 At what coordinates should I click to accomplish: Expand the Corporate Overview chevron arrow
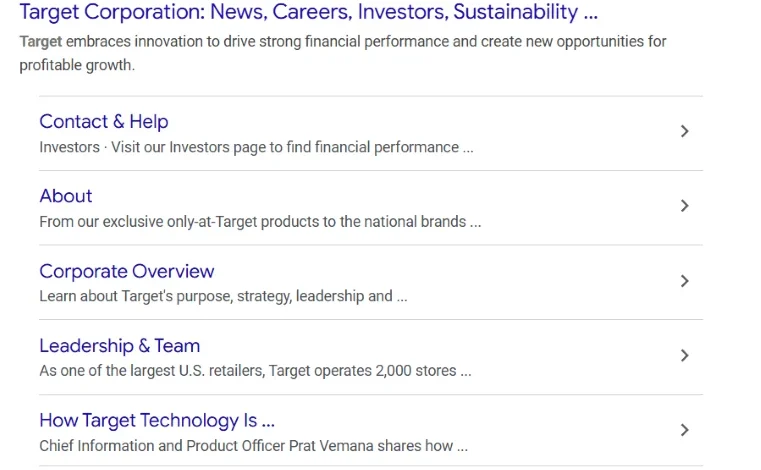pyautogui.click(x=684, y=281)
